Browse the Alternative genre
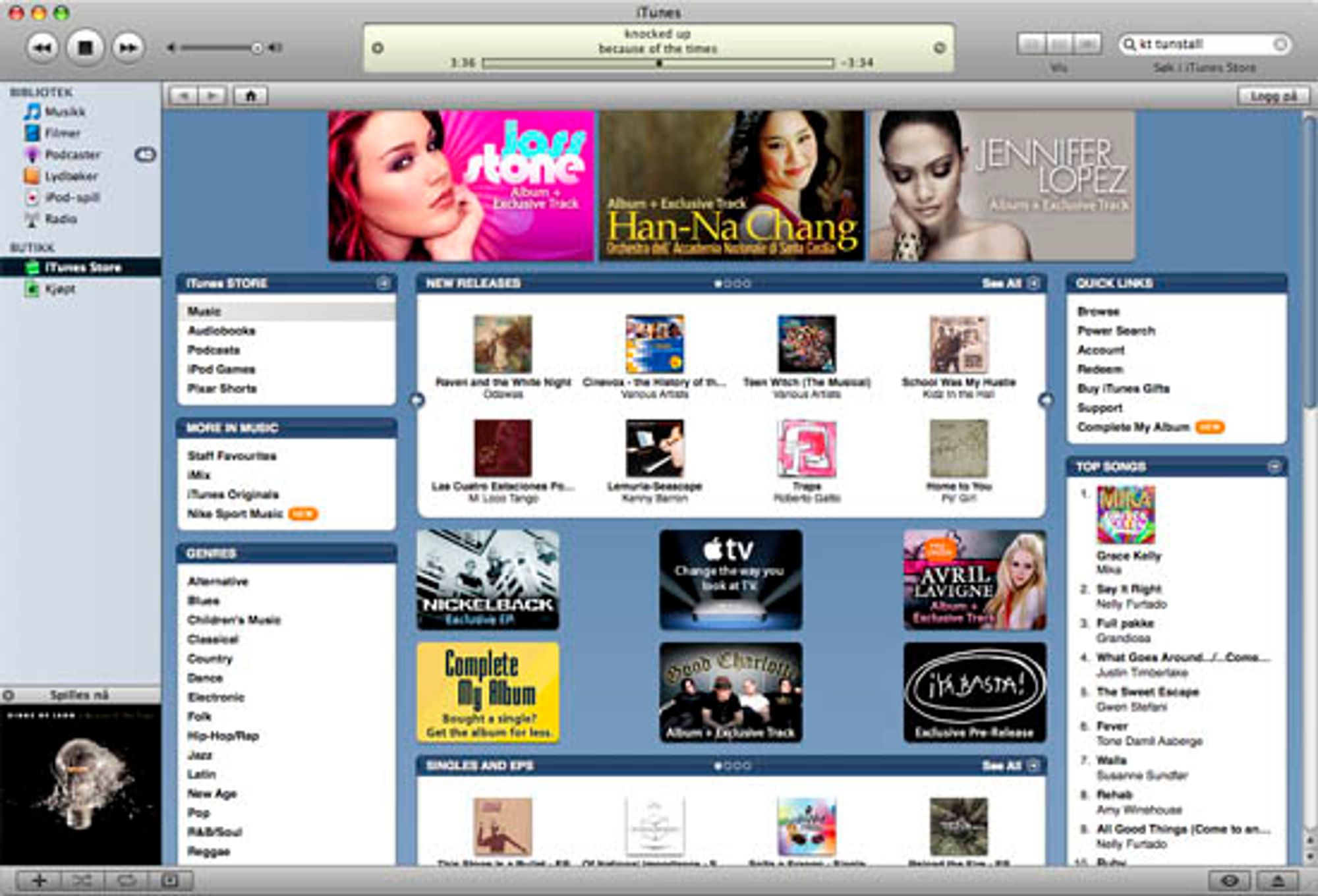This screenshot has width=1318, height=896. (218, 581)
